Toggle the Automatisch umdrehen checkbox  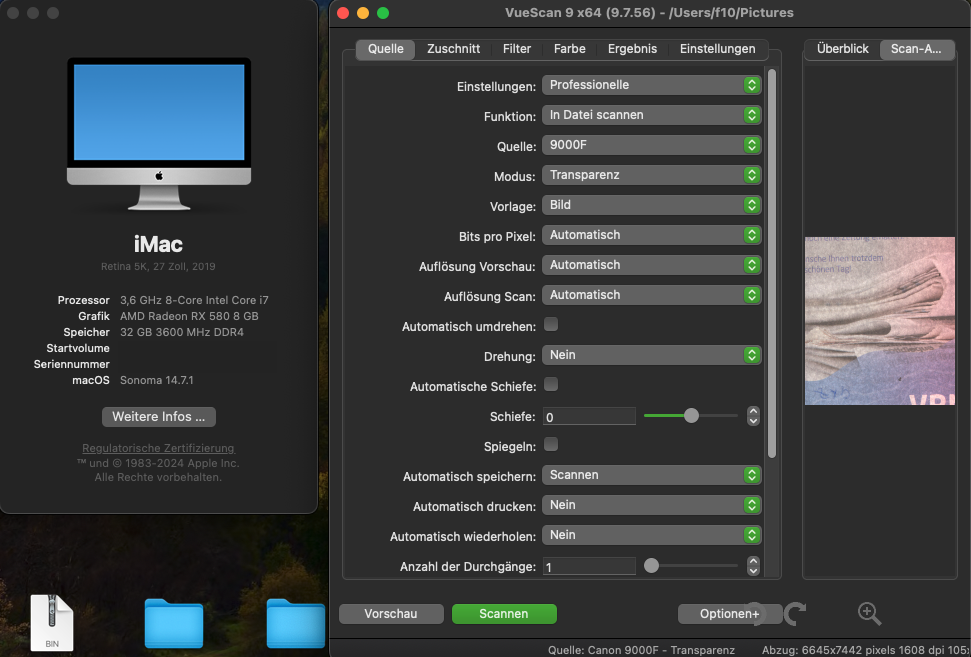[x=551, y=324]
